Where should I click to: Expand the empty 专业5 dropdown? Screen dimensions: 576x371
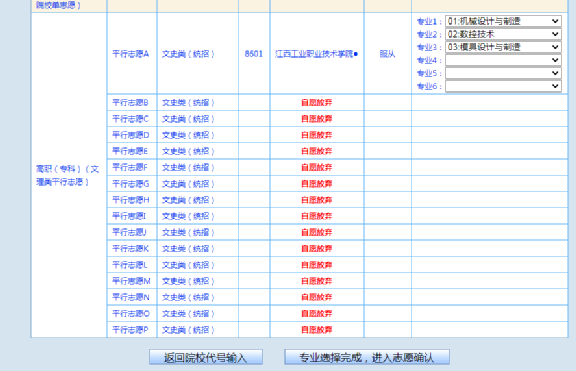pyautogui.click(x=503, y=73)
